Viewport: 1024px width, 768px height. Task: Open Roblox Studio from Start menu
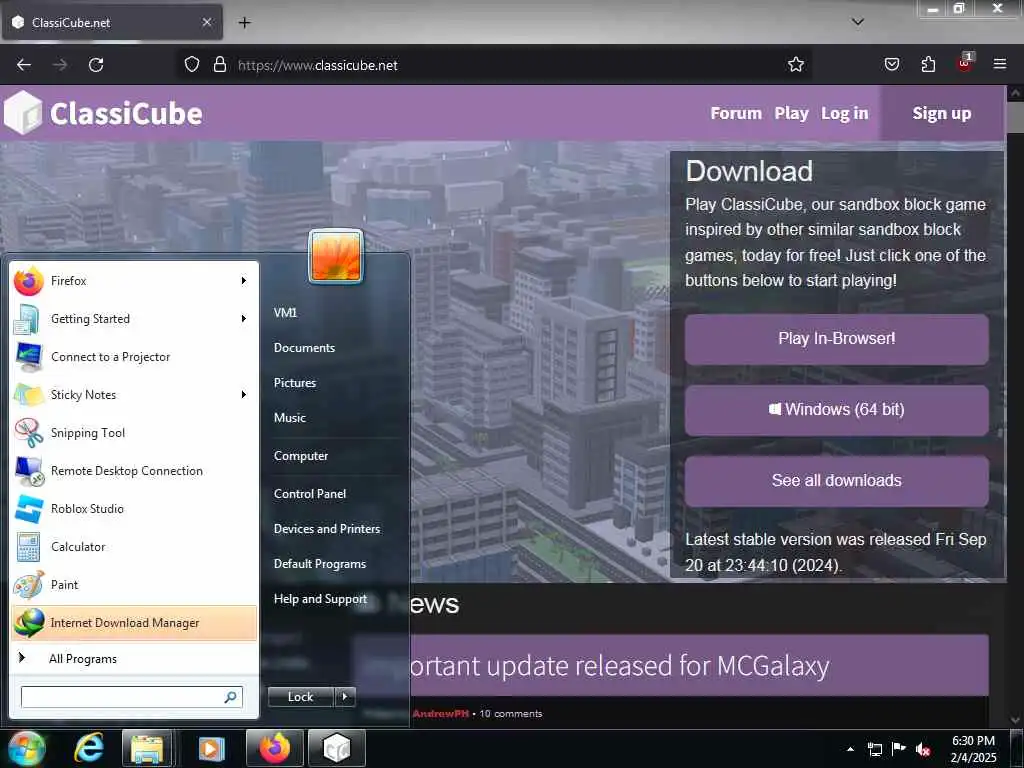(134, 508)
